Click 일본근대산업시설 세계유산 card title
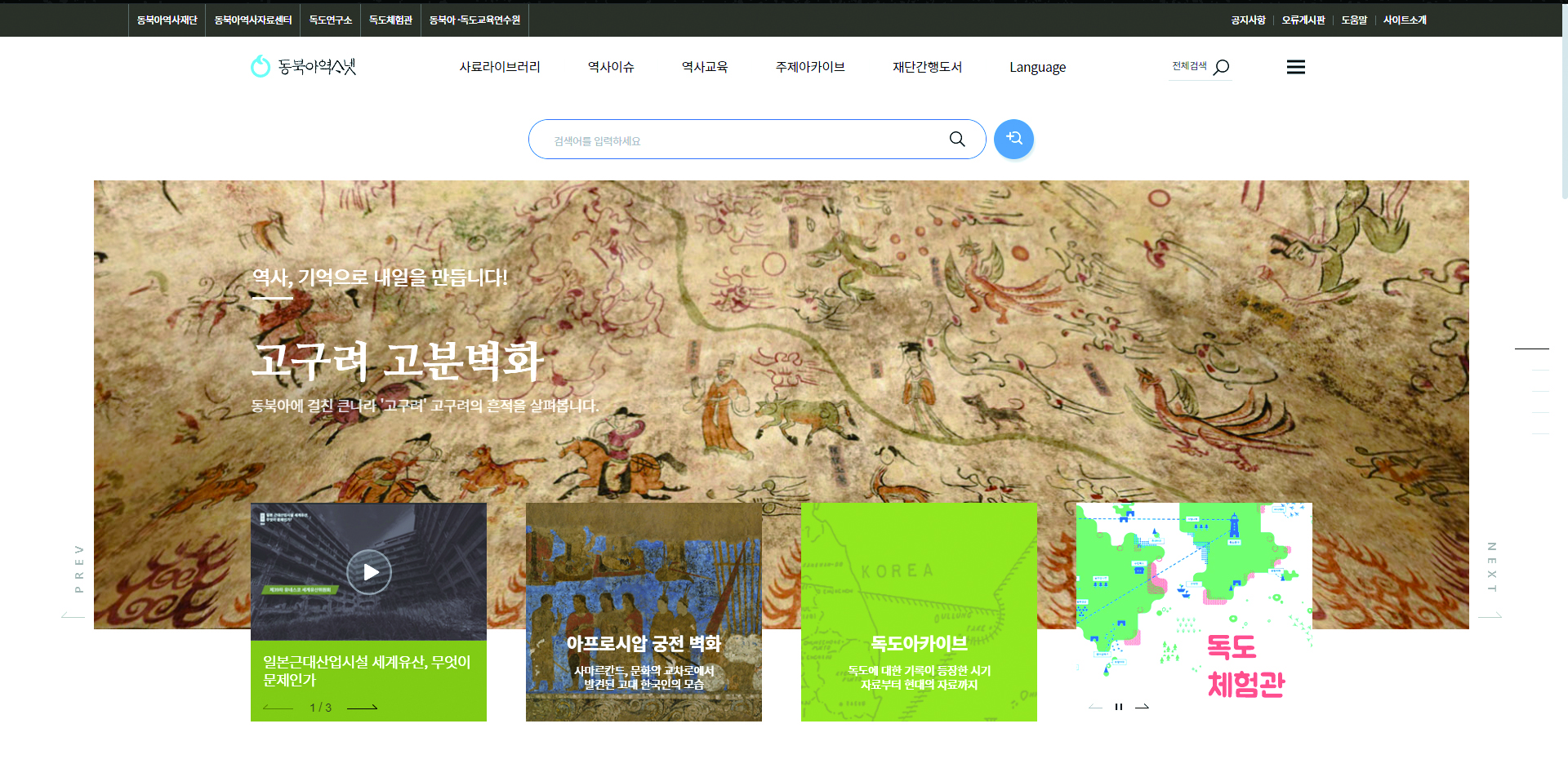Viewport: 1568px width, 777px height. click(x=367, y=671)
